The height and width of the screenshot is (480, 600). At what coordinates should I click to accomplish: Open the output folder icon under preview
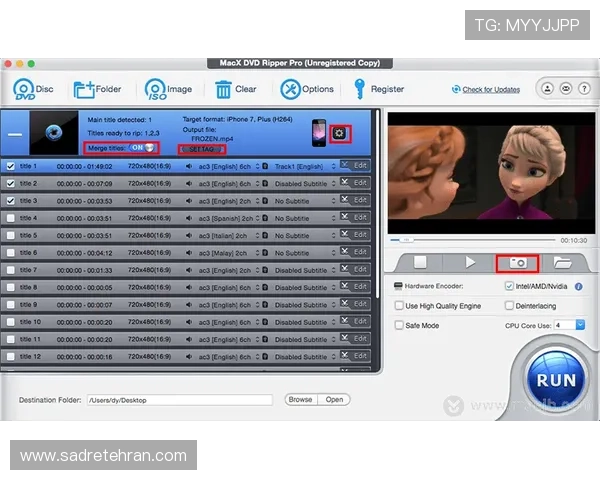click(x=563, y=262)
